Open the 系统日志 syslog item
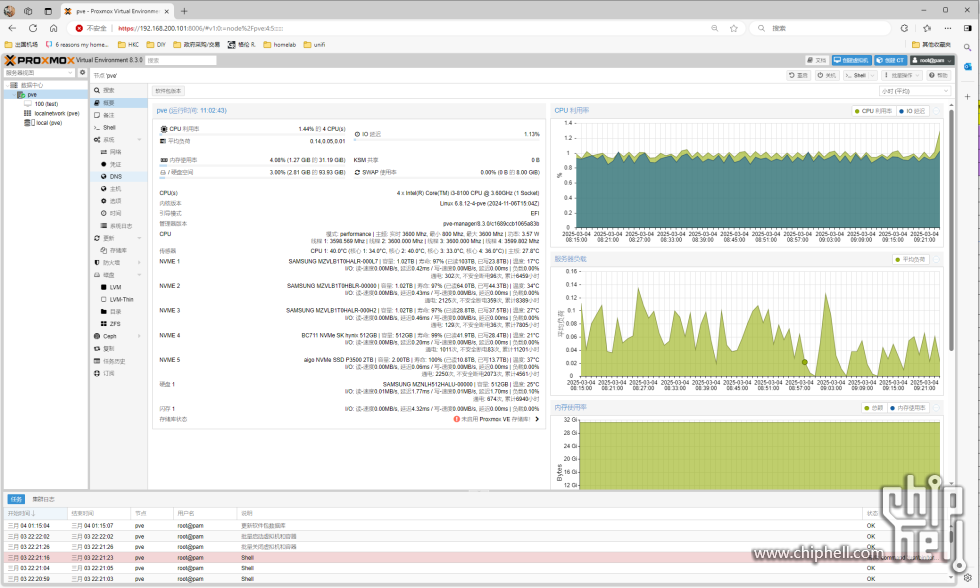Viewport: 980px width, 588px height. click(119, 226)
